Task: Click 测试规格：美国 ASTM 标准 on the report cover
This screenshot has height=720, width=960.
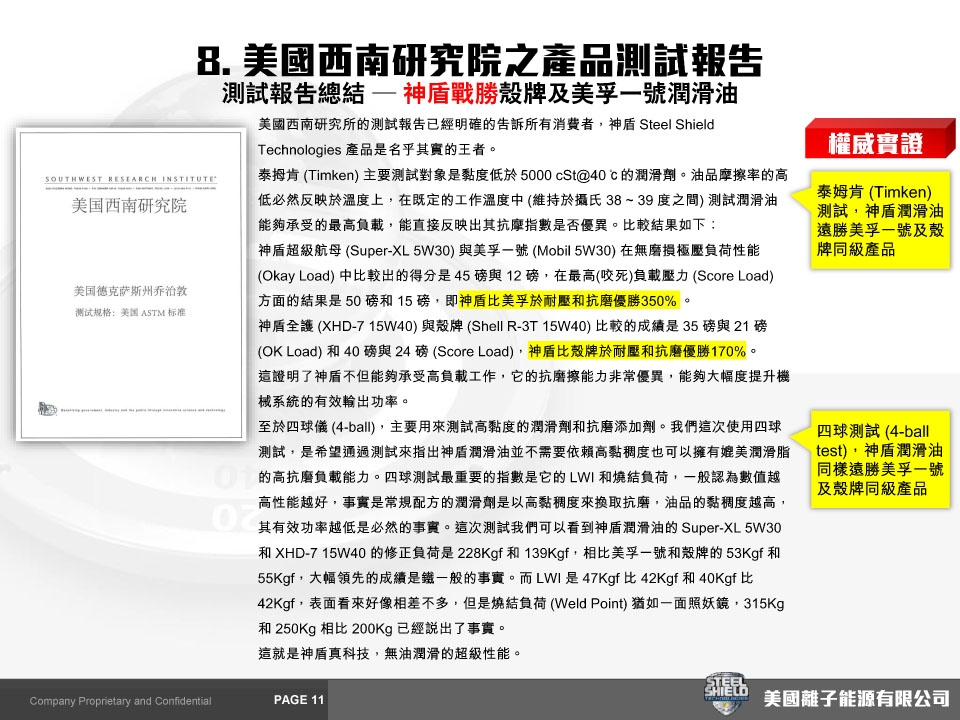Action: pyautogui.click(x=130, y=313)
